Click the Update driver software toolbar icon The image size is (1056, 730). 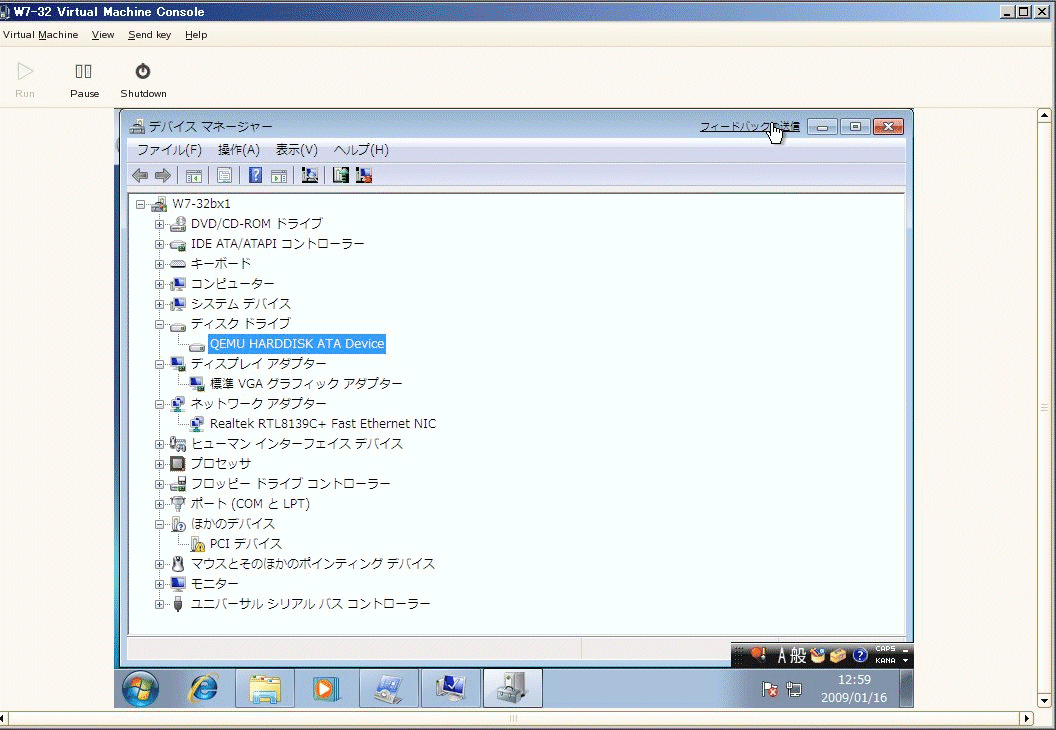tap(341, 175)
